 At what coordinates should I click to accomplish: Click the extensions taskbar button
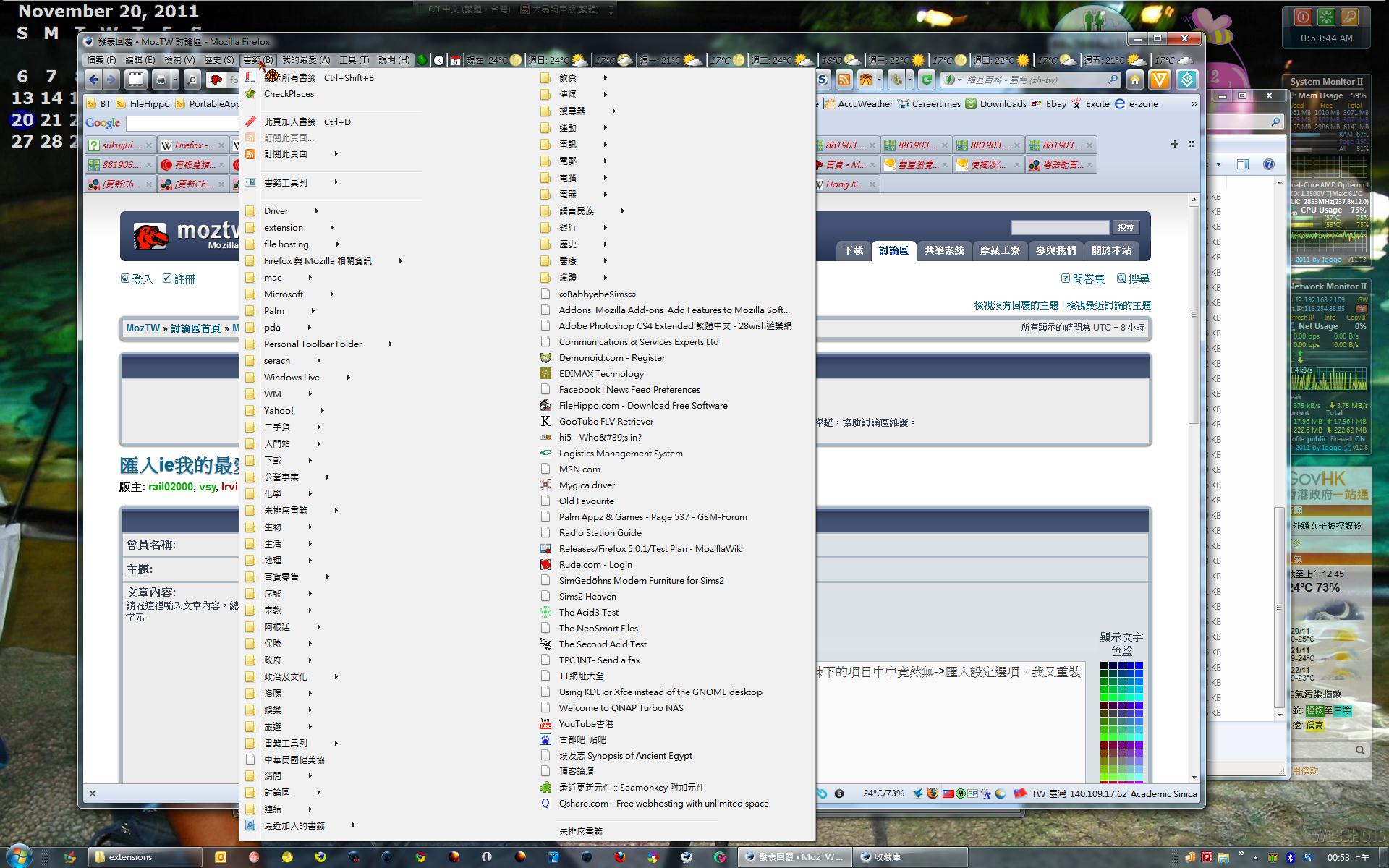click(x=145, y=856)
